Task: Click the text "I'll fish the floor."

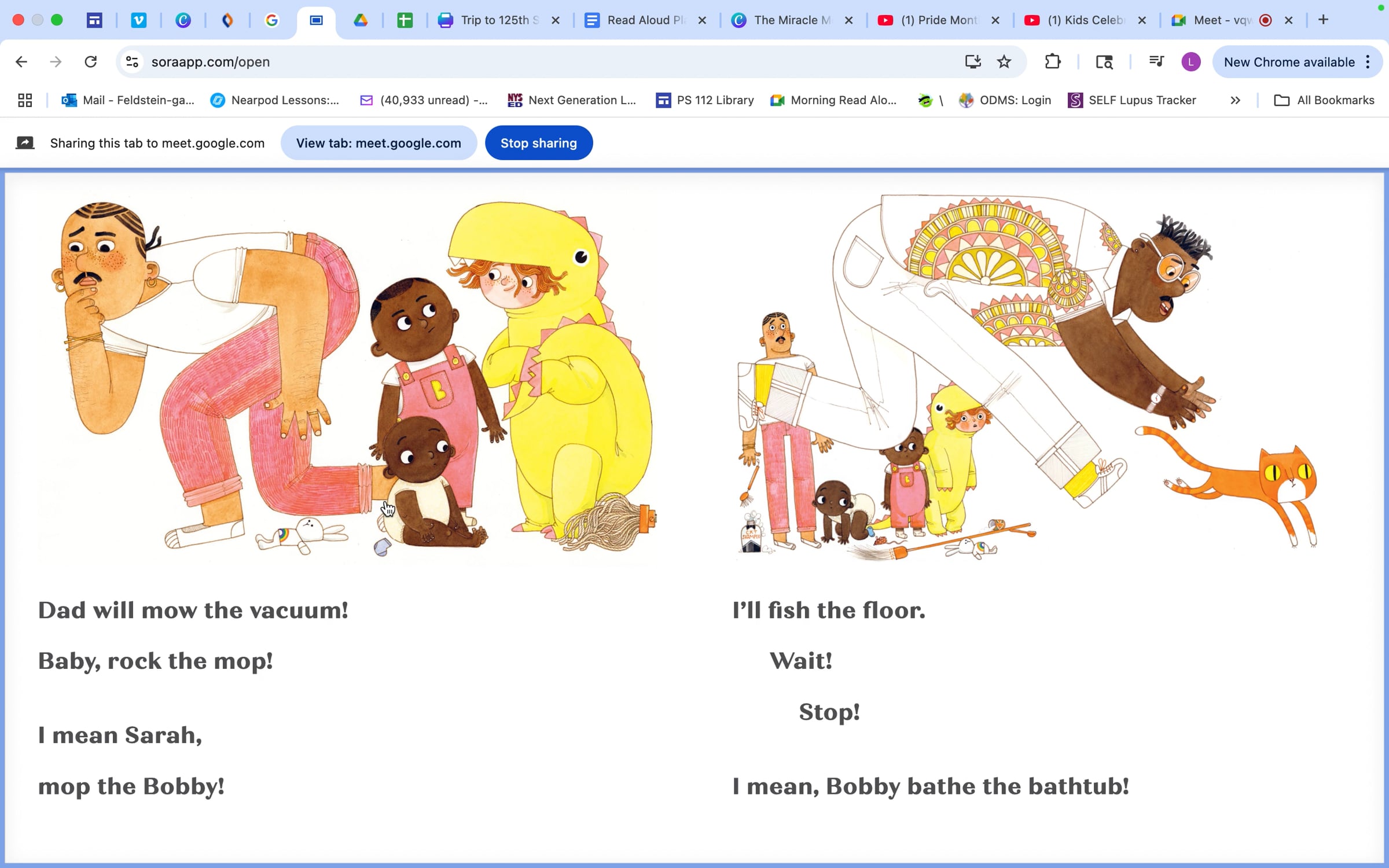Action: (x=829, y=610)
